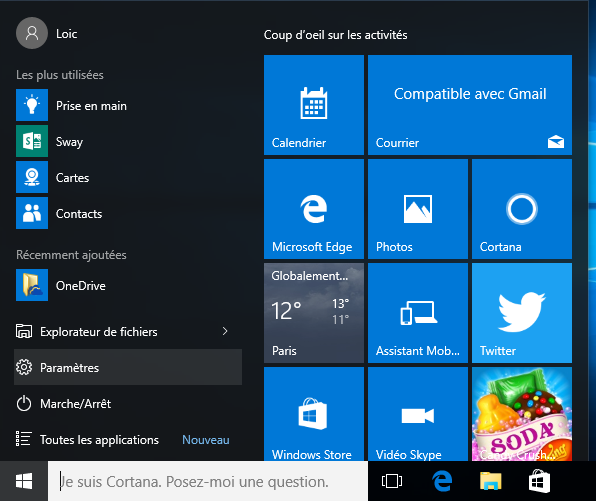The height and width of the screenshot is (501, 596).
Task: Launch the Candy Crush Soda tile
Action: [x=522, y=414]
